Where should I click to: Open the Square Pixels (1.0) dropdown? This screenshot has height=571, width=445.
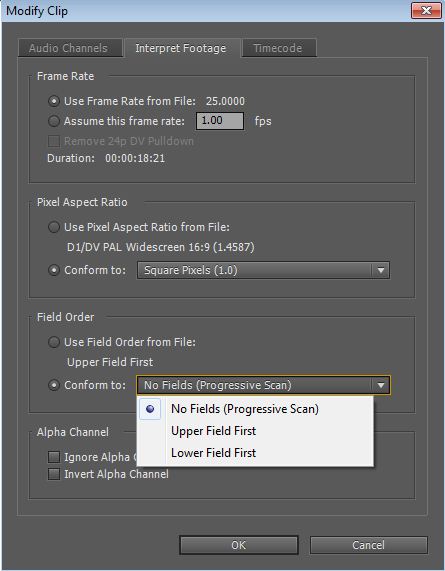tap(263, 270)
